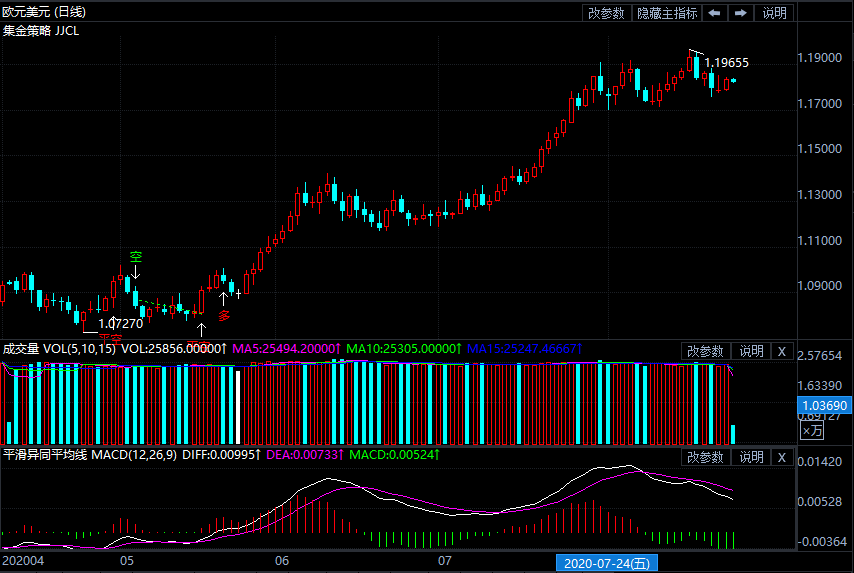Open 说明 in the volume panel
854x573 pixels.
coord(750,351)
